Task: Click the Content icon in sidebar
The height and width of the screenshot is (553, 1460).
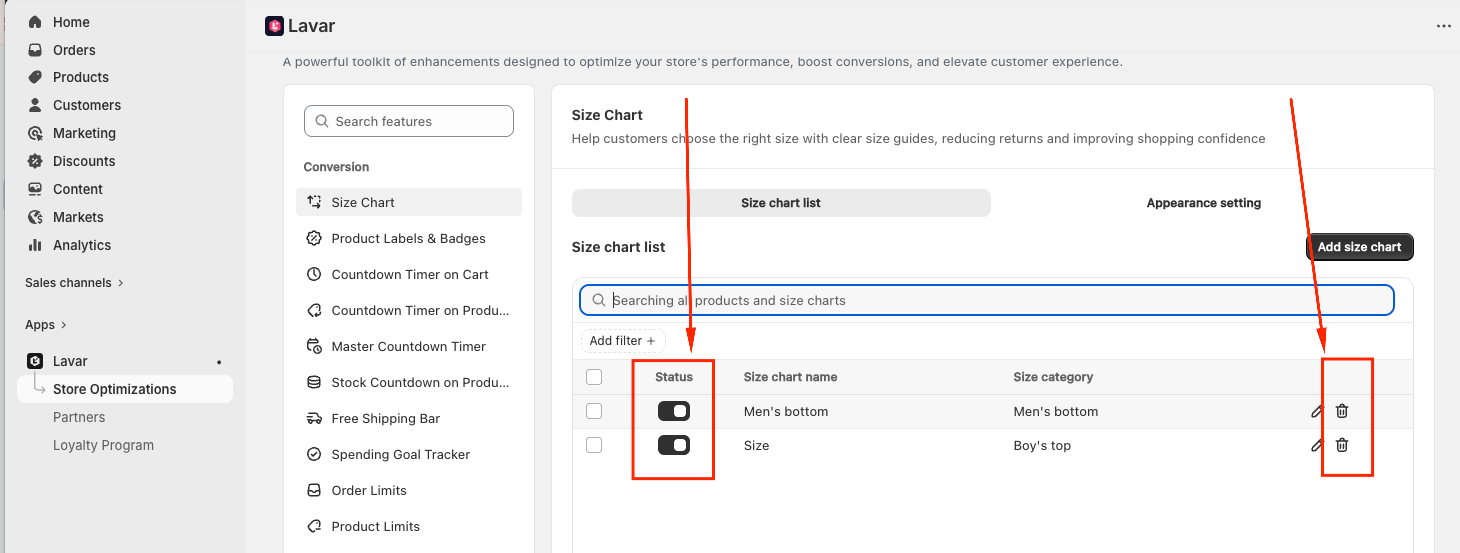Action: 35,189
